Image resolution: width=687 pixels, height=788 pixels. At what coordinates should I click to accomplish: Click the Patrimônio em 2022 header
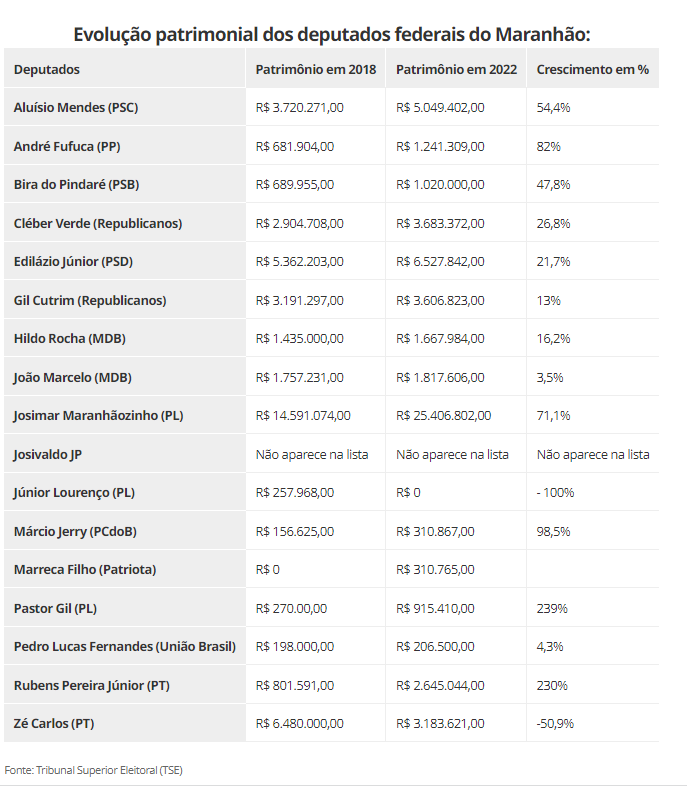coord(456,69)
